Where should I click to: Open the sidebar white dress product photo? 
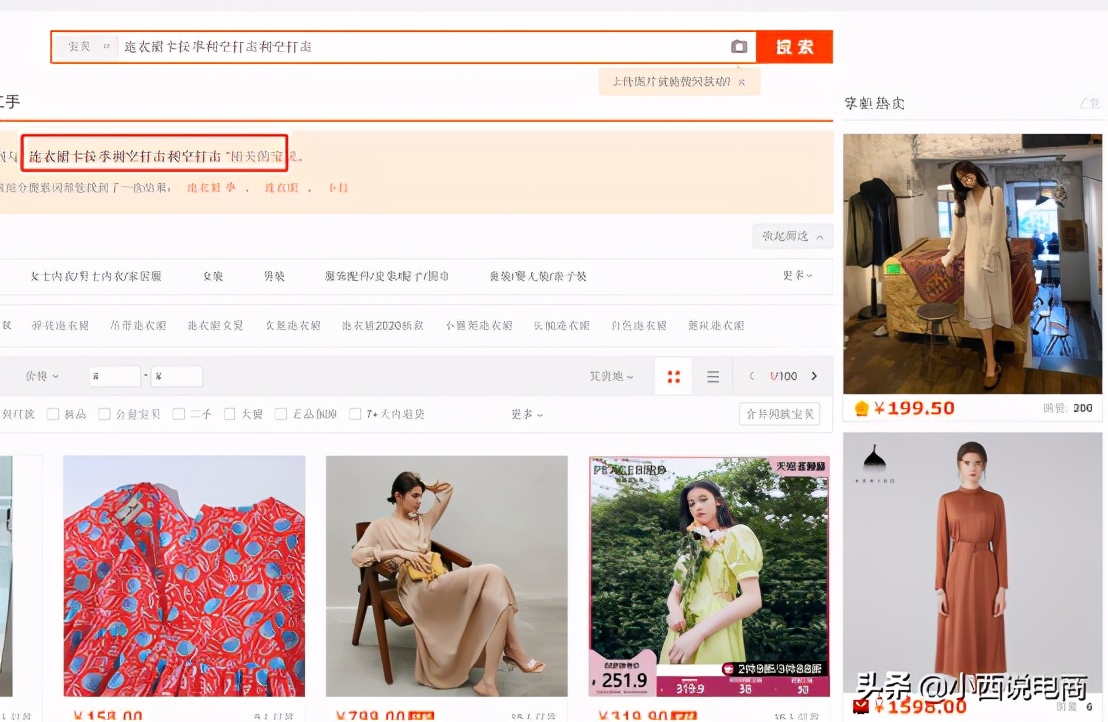coord(972,264)
